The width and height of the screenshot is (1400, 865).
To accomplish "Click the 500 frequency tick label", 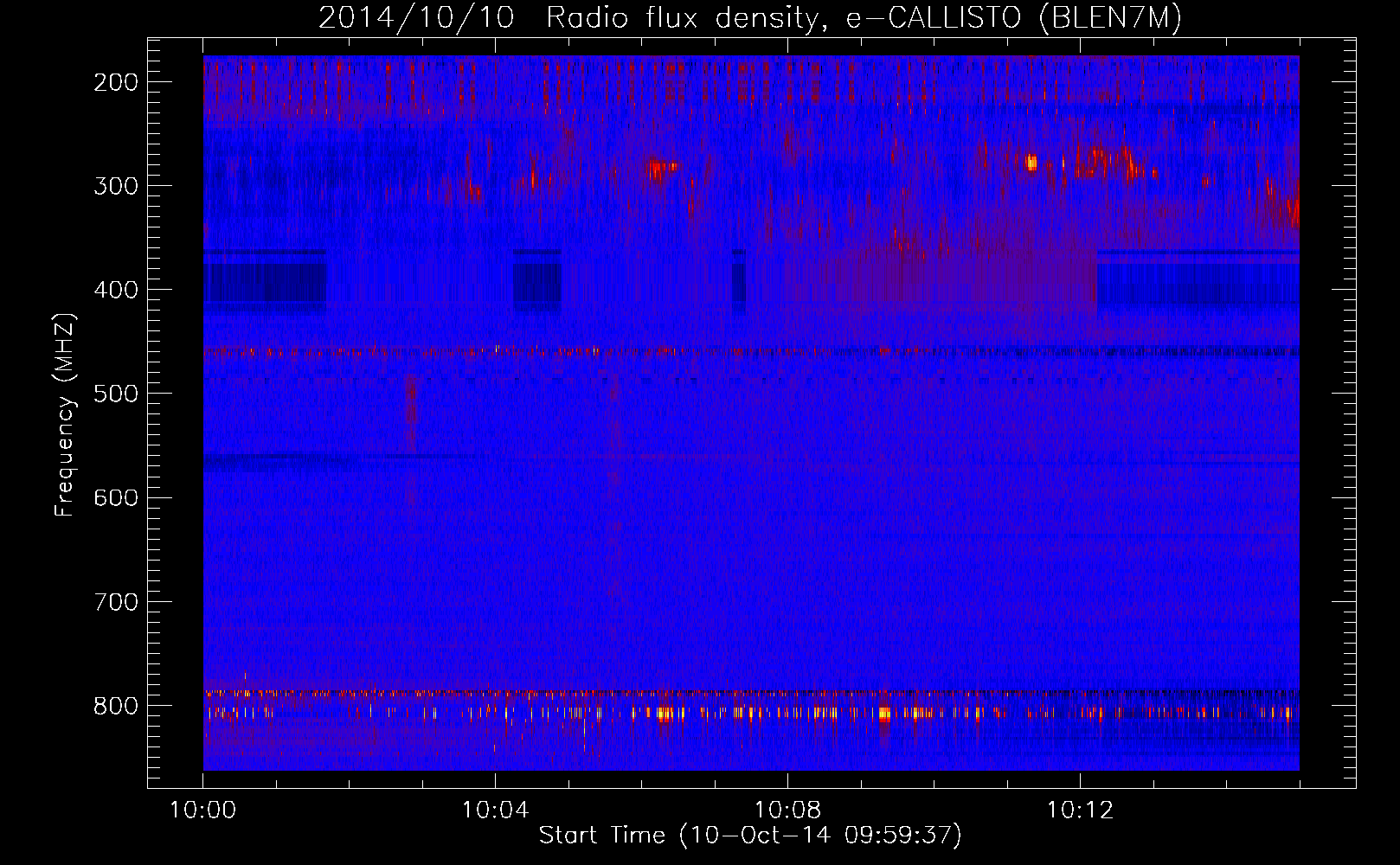I will click(x=115, y=394).
